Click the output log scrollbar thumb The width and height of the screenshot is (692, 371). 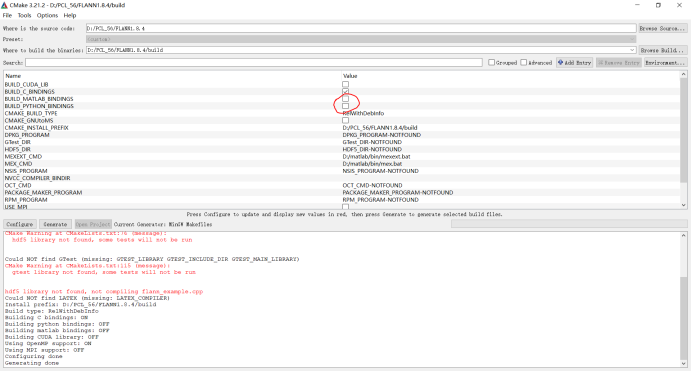(684, 318)
